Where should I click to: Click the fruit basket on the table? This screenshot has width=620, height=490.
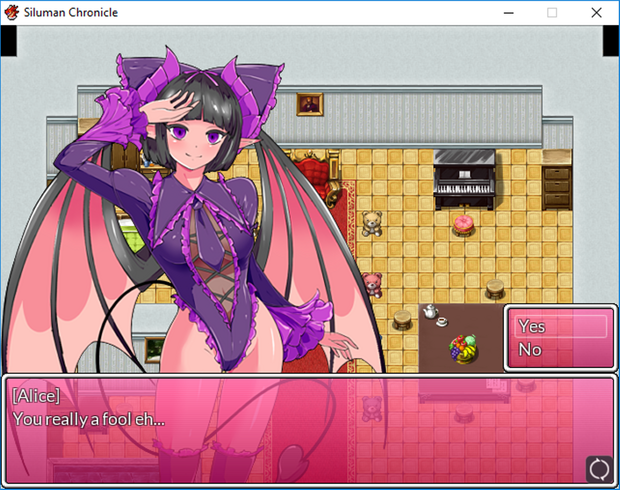pos(463,349)
